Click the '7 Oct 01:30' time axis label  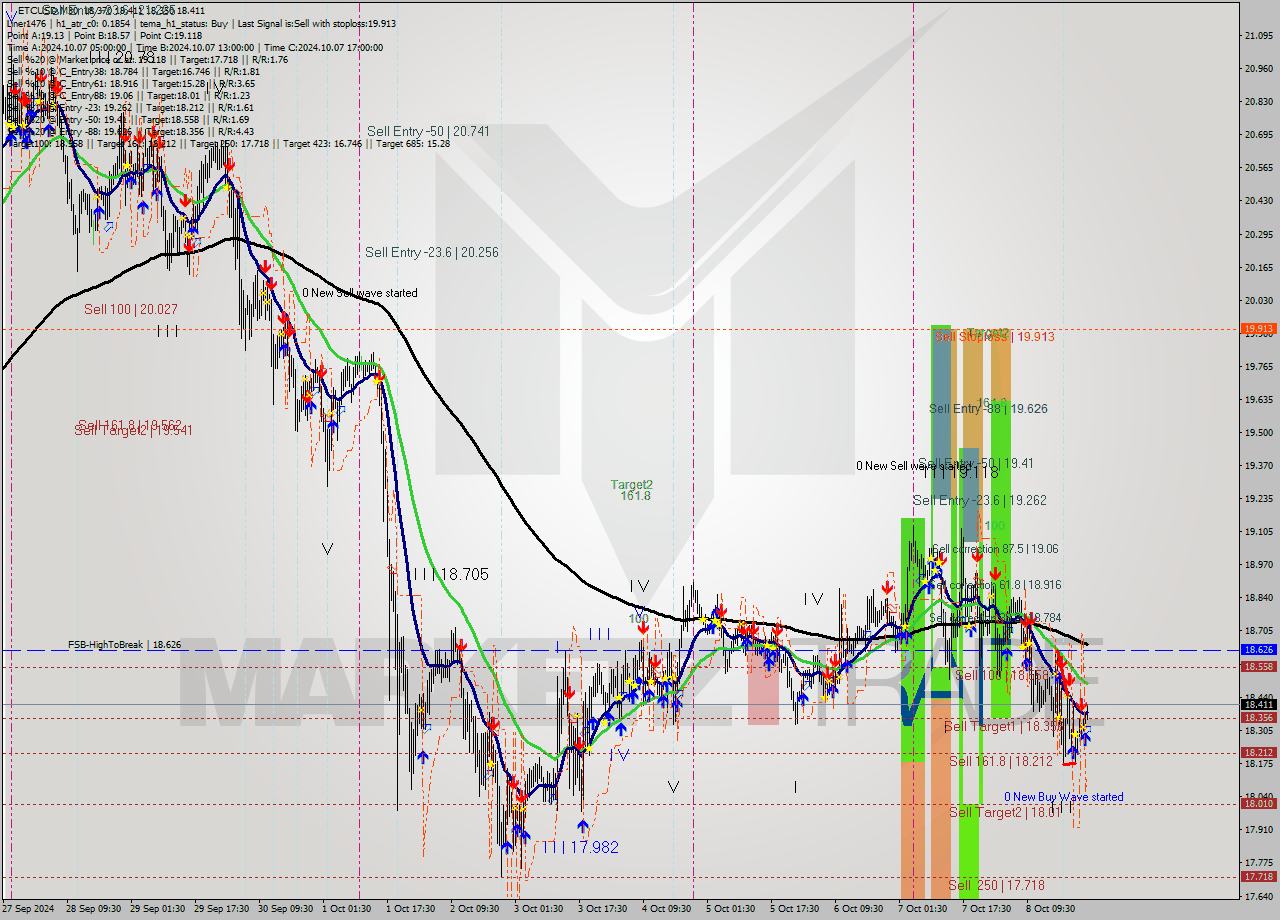pyautogui.click(x=923, y=909)
